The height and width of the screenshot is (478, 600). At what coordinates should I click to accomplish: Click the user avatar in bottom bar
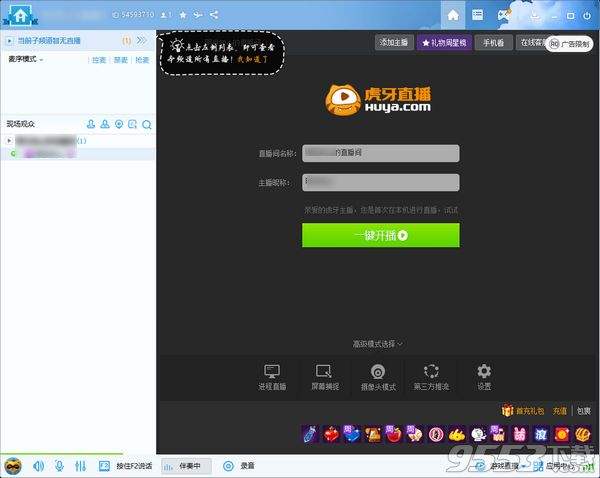tap(13, 466)
